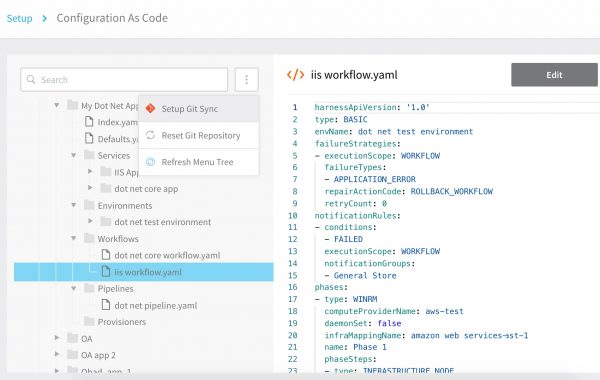This screenshot has width=600, height=380.
Task: Collapse the Environments tree node
Action: [73, 205]
